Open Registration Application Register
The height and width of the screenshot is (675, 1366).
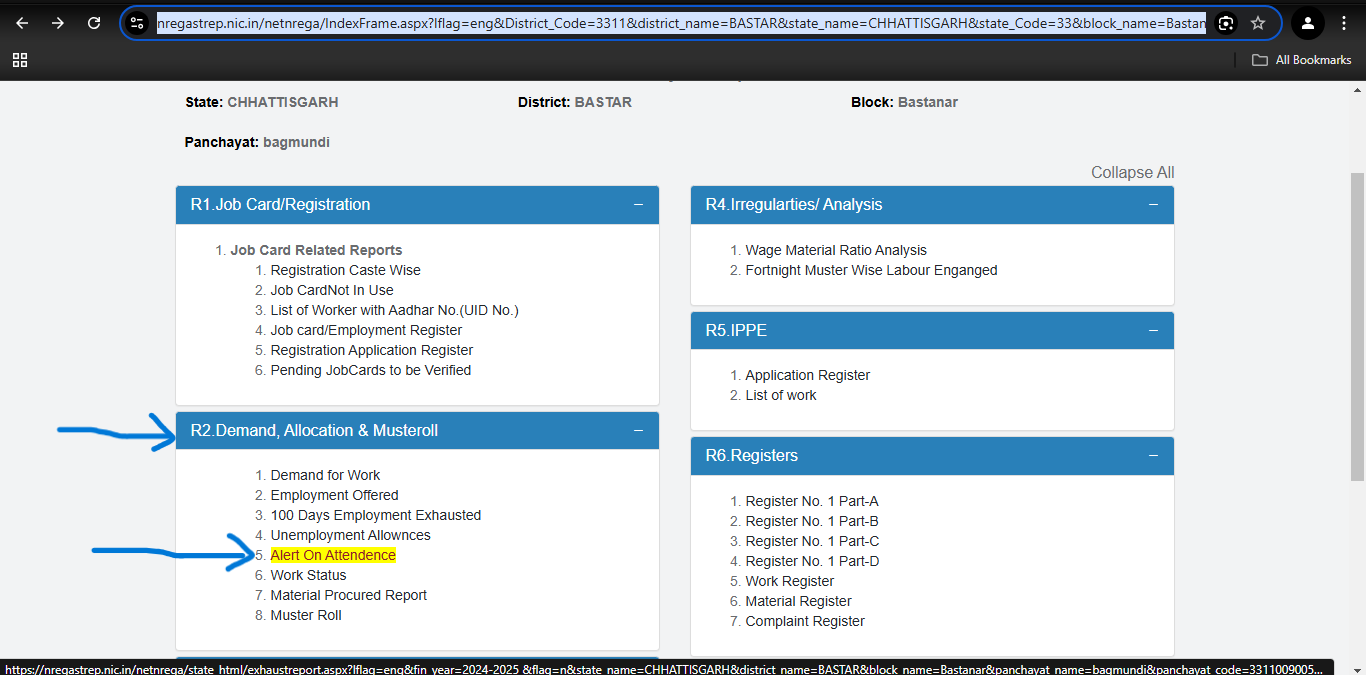[372, 350]
